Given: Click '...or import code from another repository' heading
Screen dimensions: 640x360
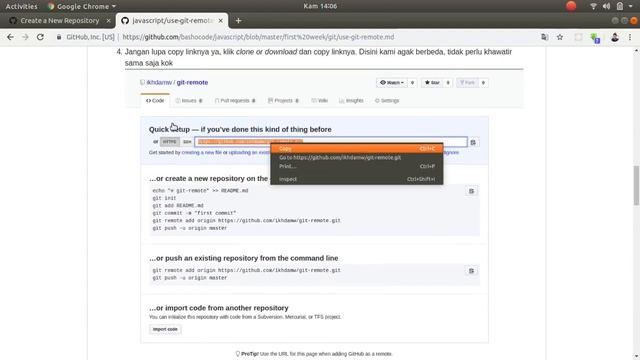Looking at the screenshot, I should click(x=219, y=308).
